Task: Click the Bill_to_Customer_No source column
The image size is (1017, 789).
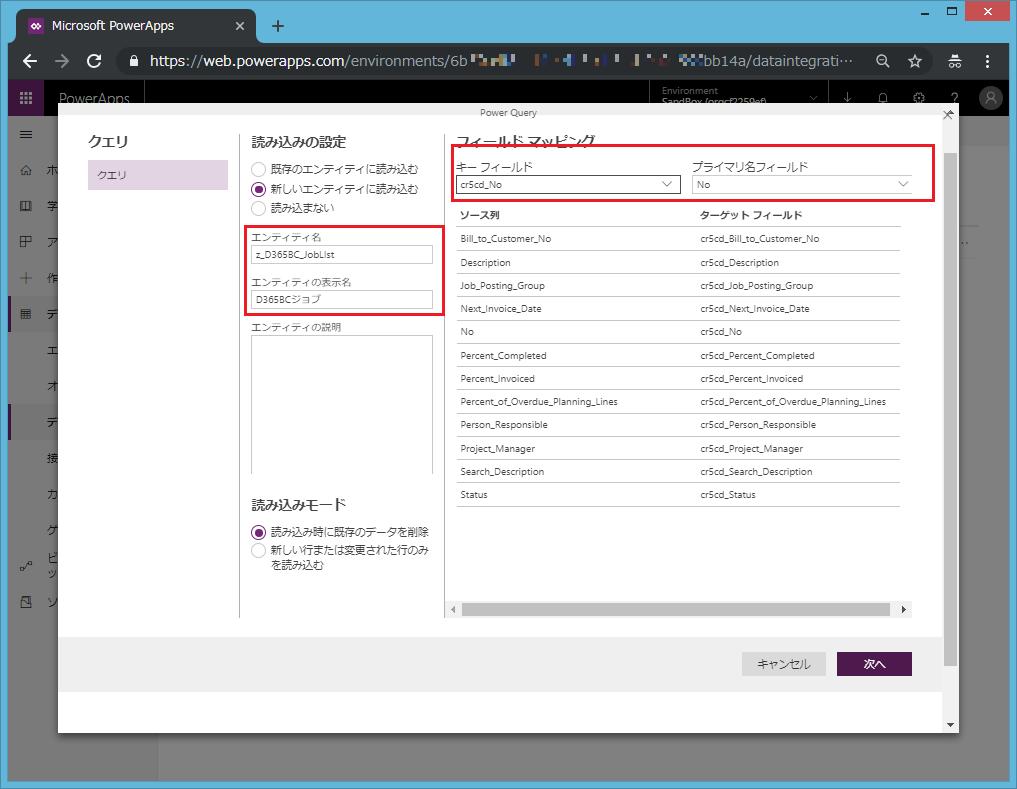Action: 506,239
